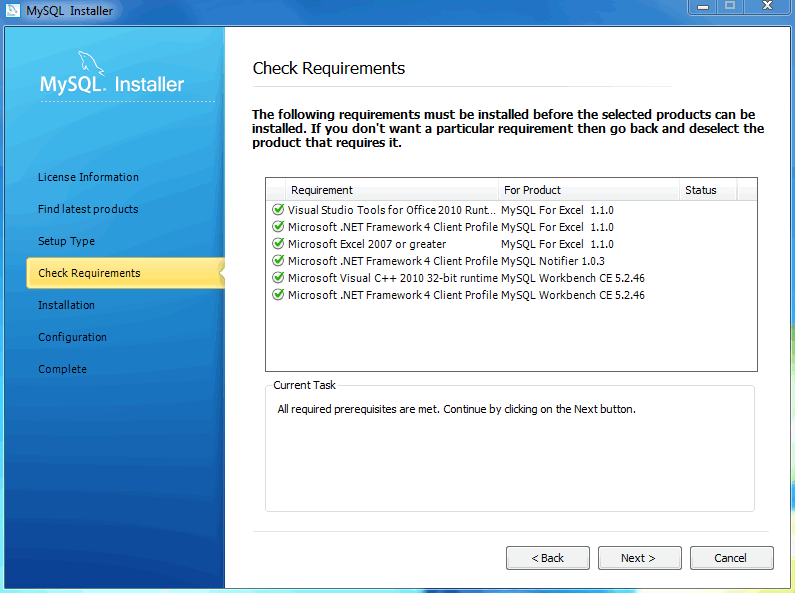Cancel the MySQL installation

point(731,558)
